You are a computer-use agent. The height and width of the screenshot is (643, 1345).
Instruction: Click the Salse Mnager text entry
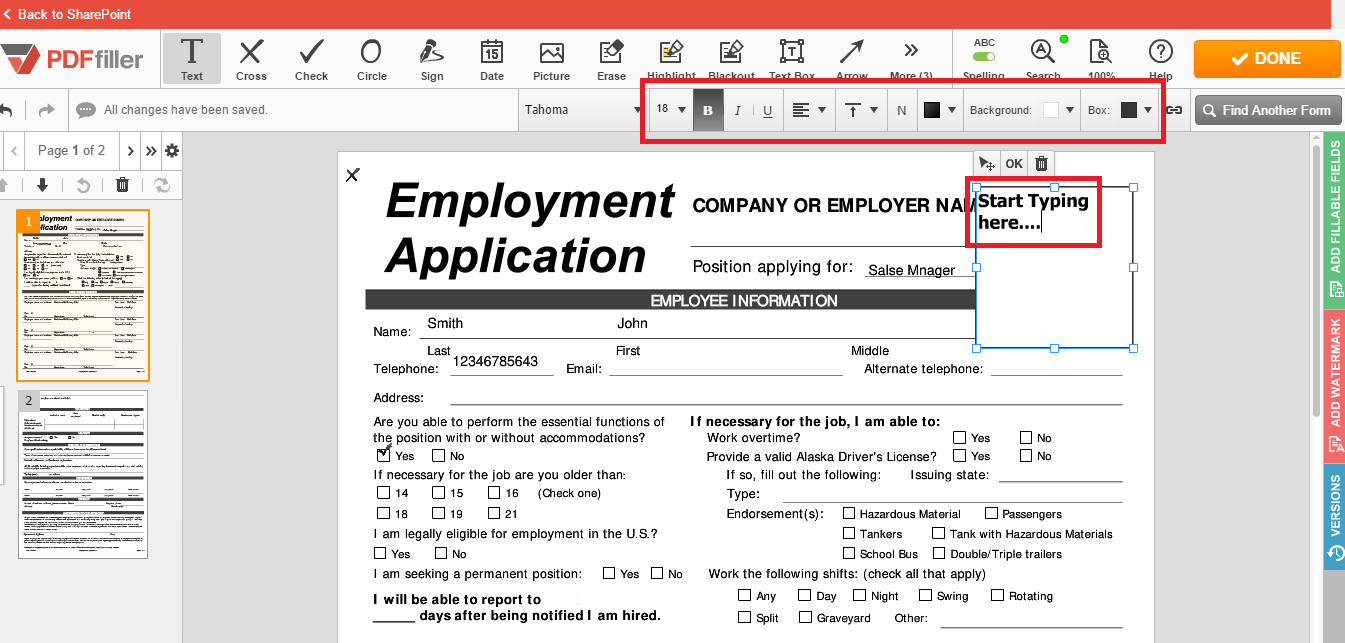[911, 270]
